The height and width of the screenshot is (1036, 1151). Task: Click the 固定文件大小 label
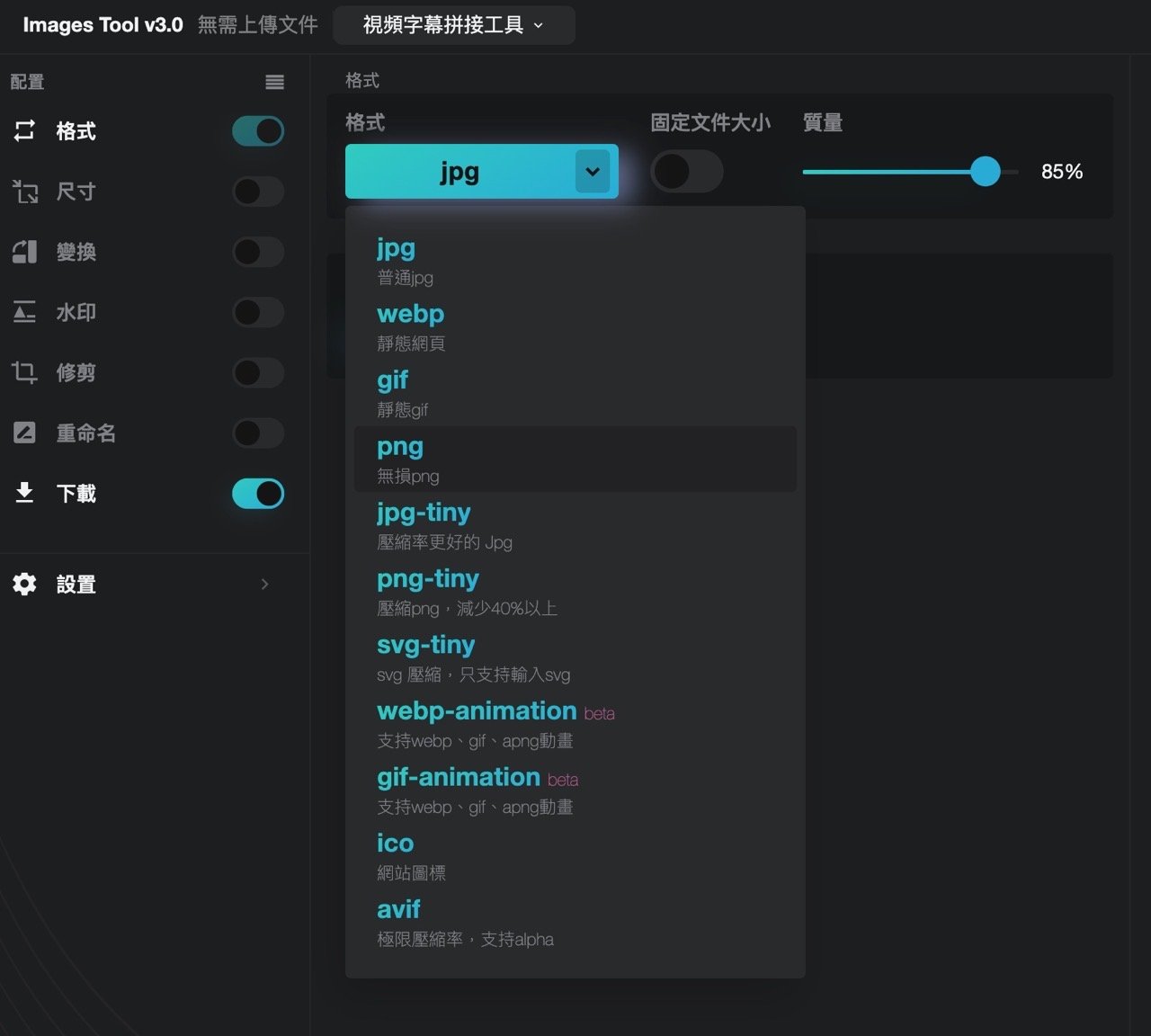coord(710,122)
